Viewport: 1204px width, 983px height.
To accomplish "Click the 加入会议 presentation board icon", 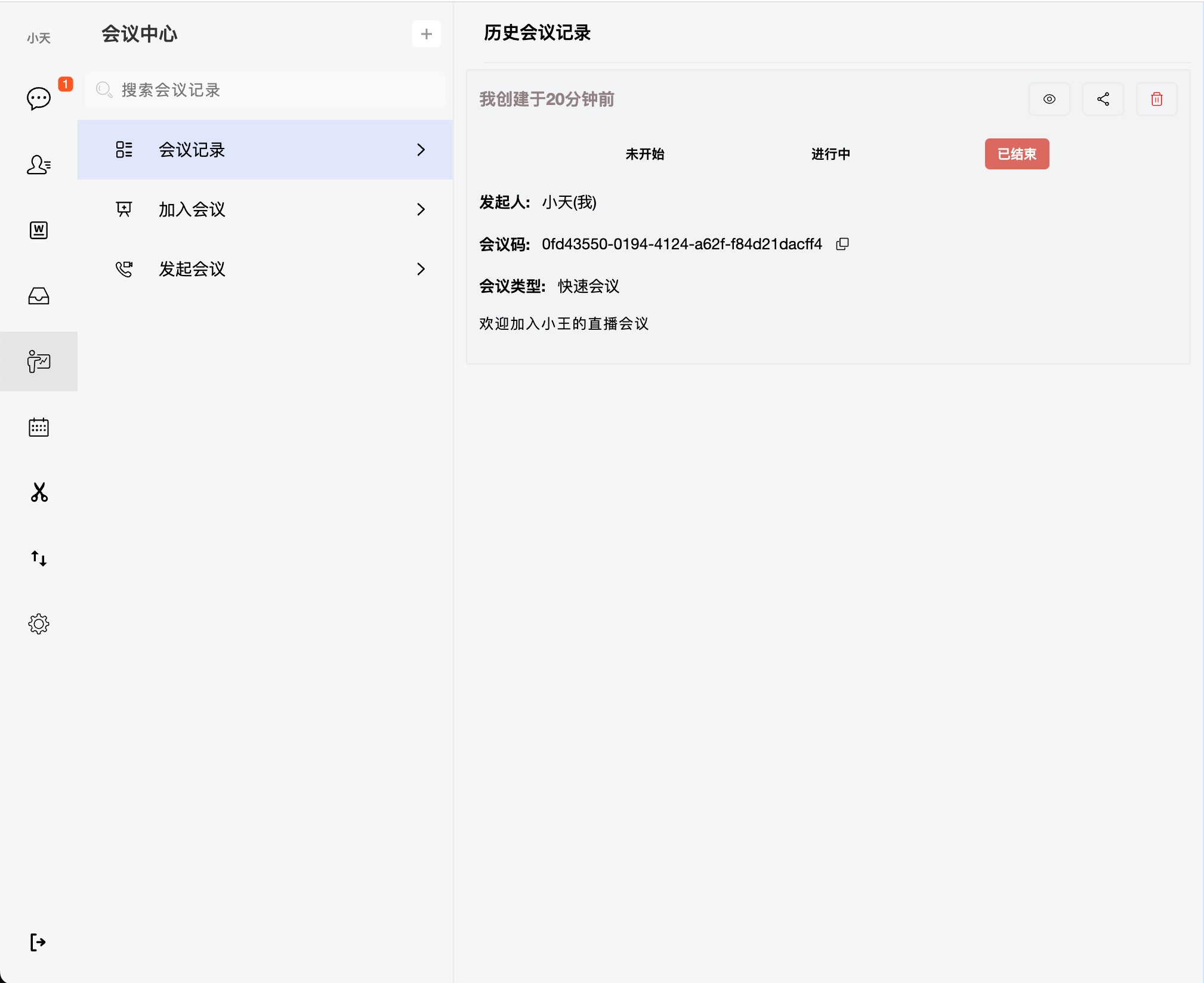I will [x=124, y=209].
